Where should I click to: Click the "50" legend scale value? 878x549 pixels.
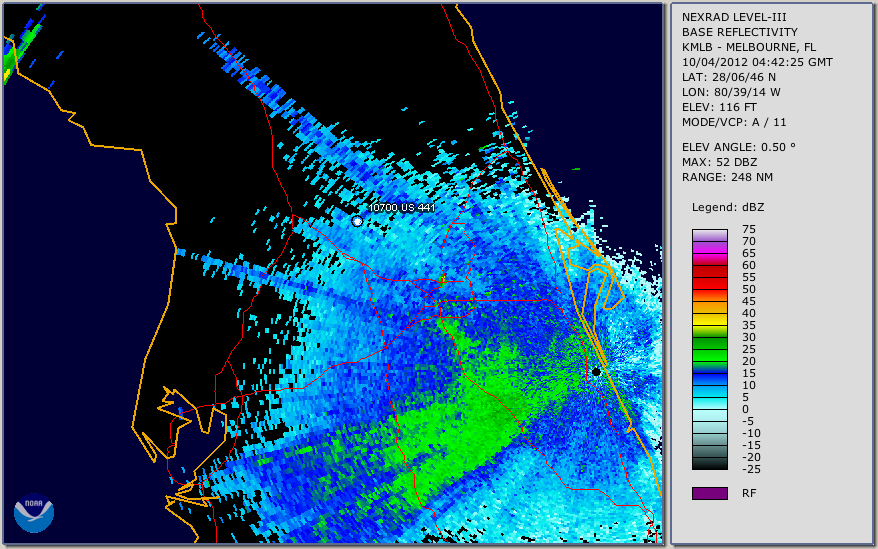coord(749,289)
